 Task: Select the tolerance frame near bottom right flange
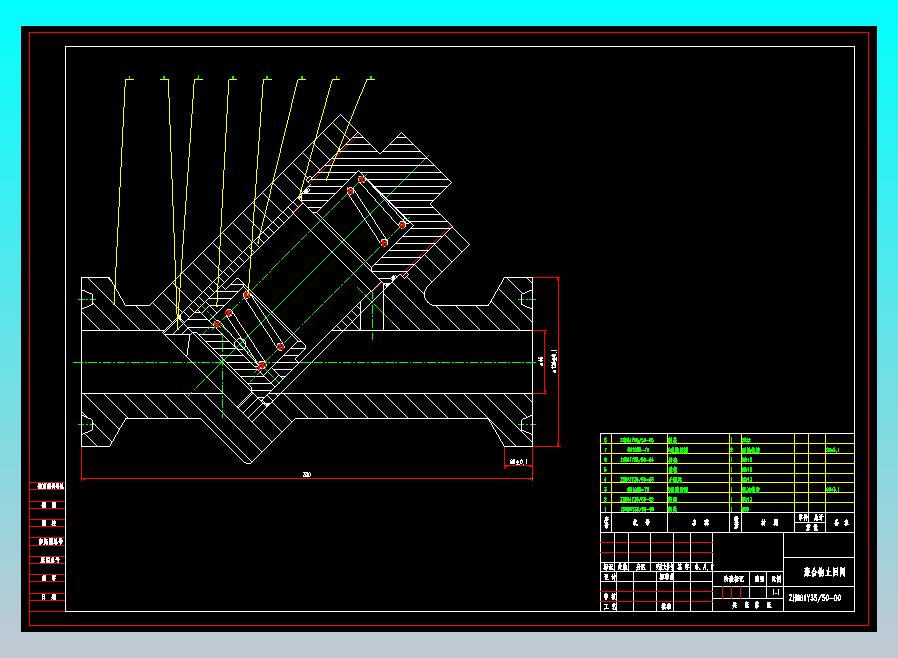520,462
